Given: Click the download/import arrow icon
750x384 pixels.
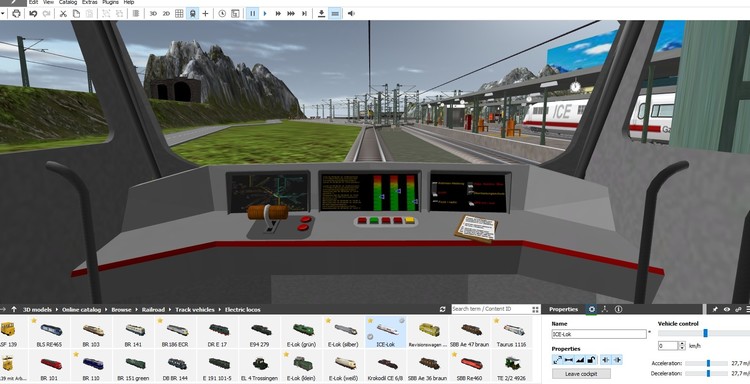Looking at the screenshot, I should [321, 13].
